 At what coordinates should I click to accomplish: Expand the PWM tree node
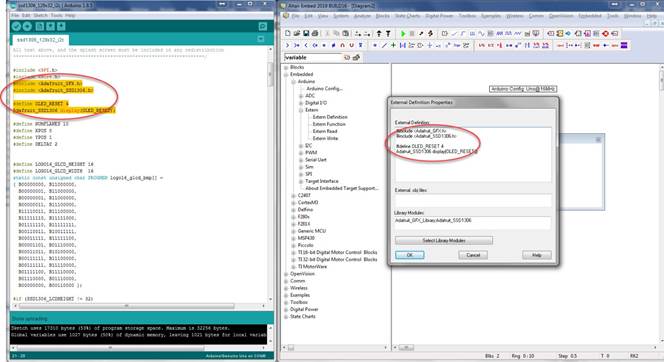point(301,153)
